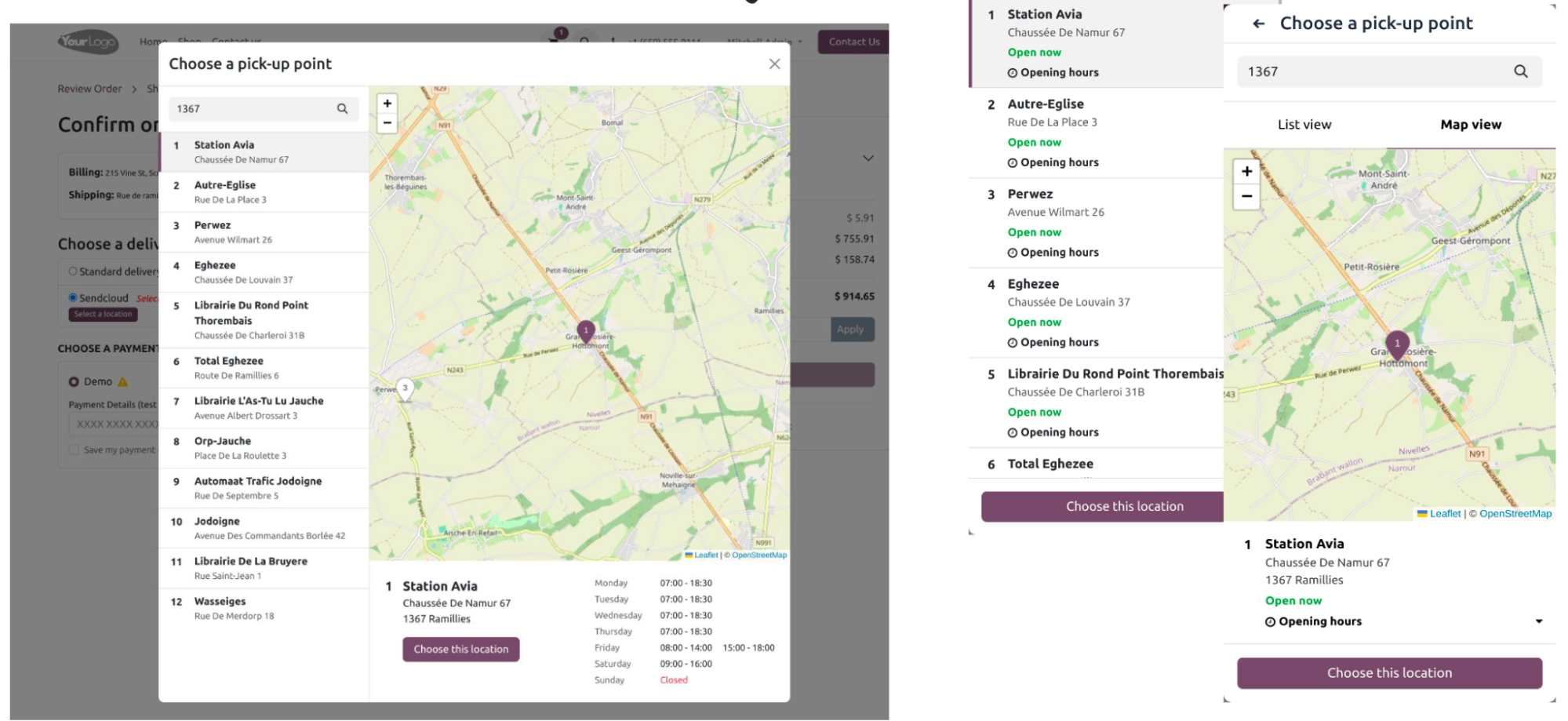Click the white marker 3 near Perwez
Screen dimensions: 1568x721
click(x=405, y=388)
